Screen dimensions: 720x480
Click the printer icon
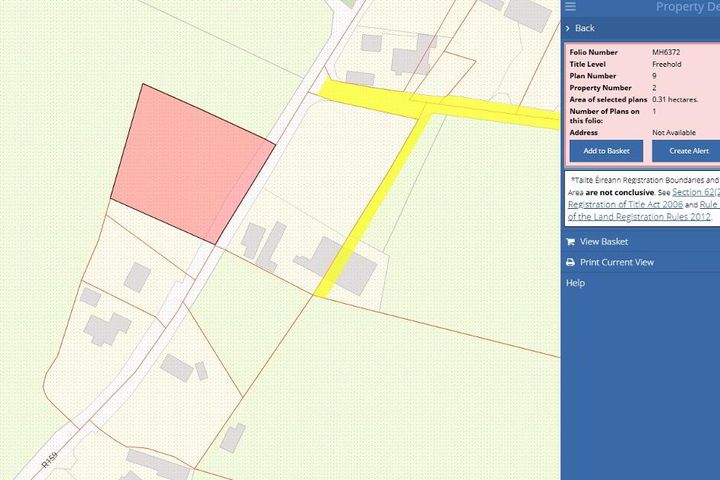[x=570, y=262]
